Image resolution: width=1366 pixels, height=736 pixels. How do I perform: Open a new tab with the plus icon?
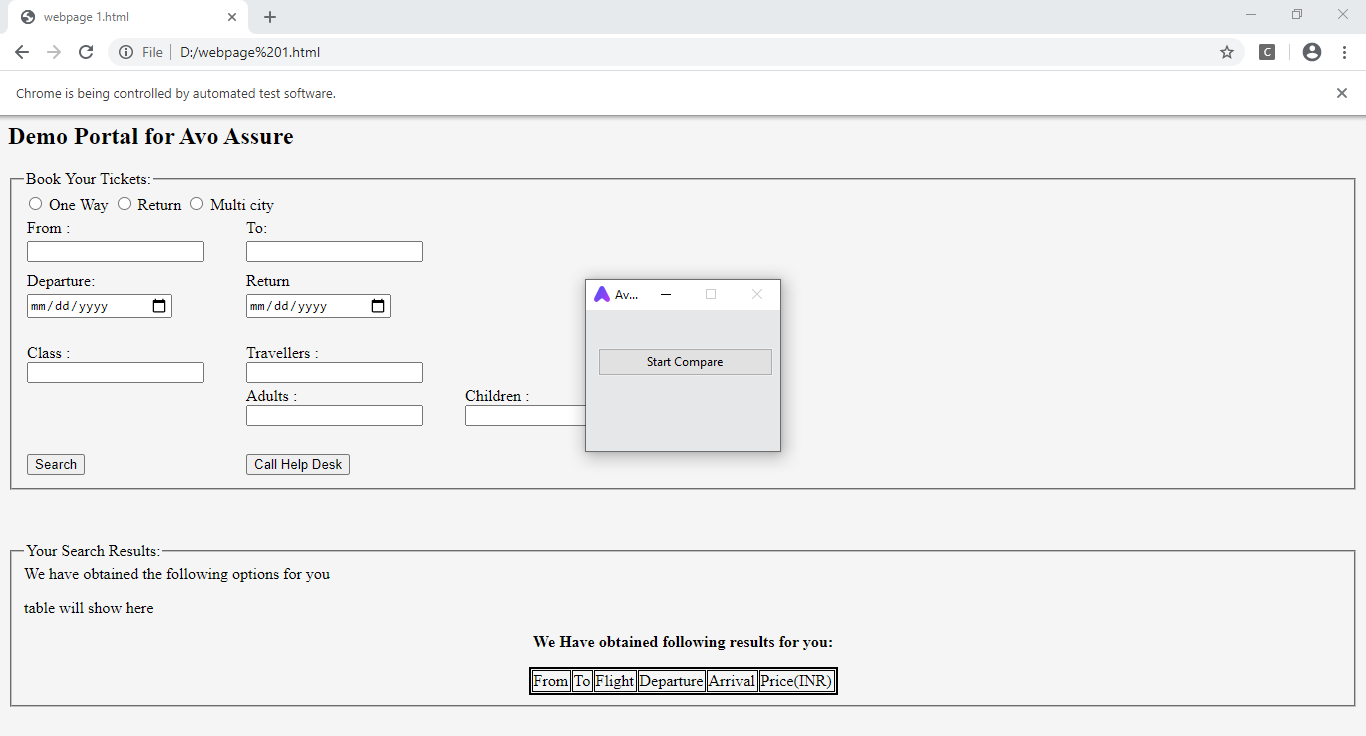tap(270, 17)
